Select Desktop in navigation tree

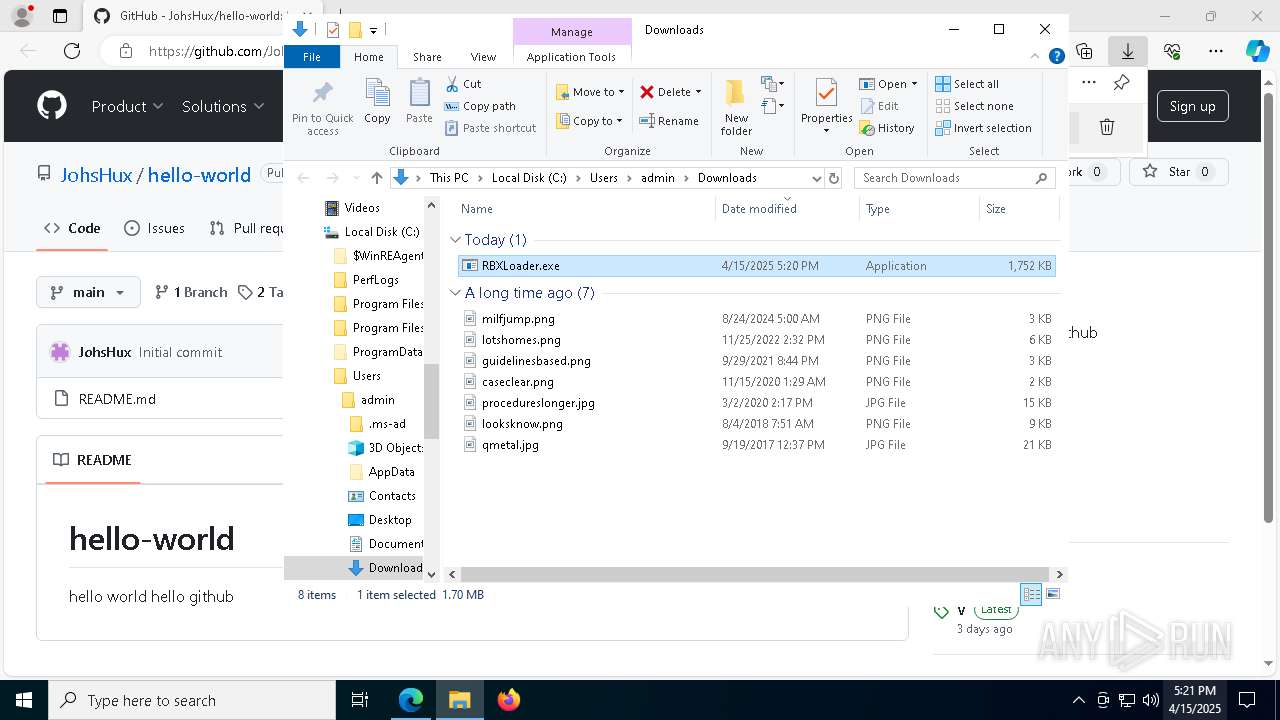point(379,520)
